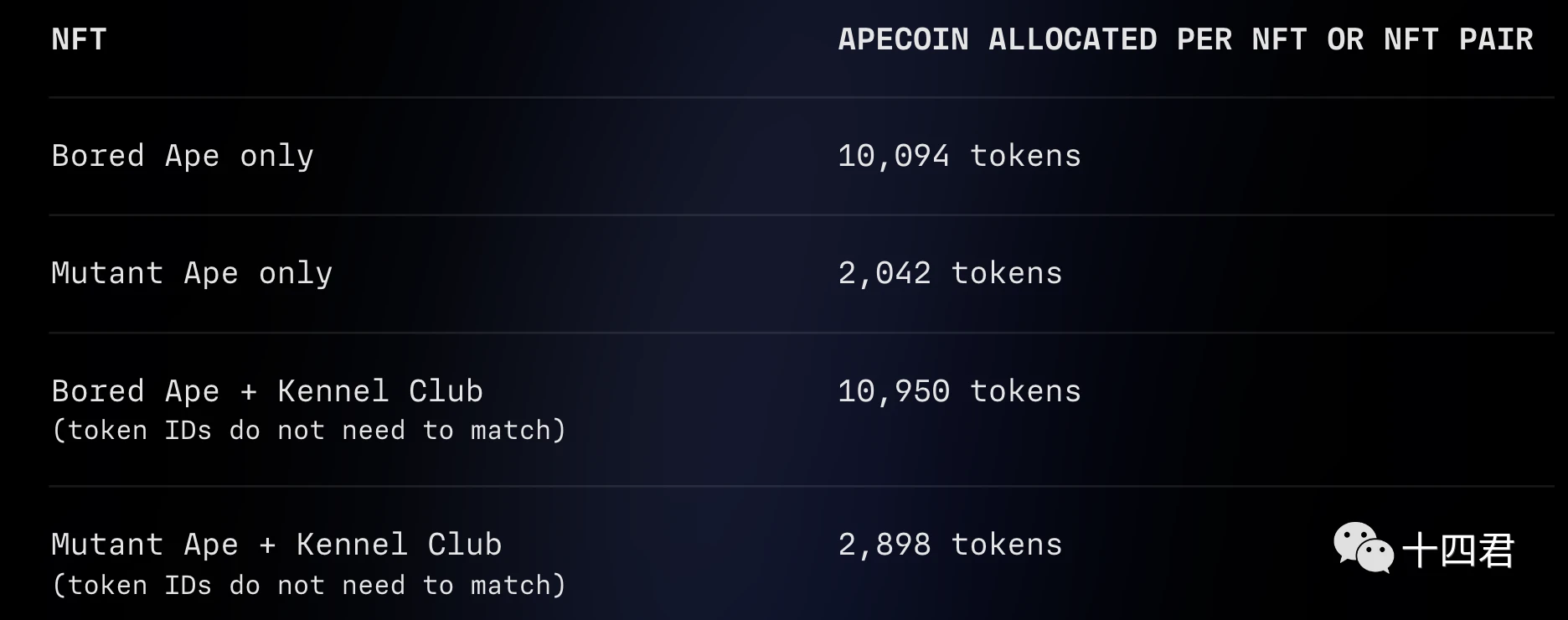Viewport: 1568px width, 620px height.
Task: Click the word APECOIN in the header
Action: pos(903,39)
